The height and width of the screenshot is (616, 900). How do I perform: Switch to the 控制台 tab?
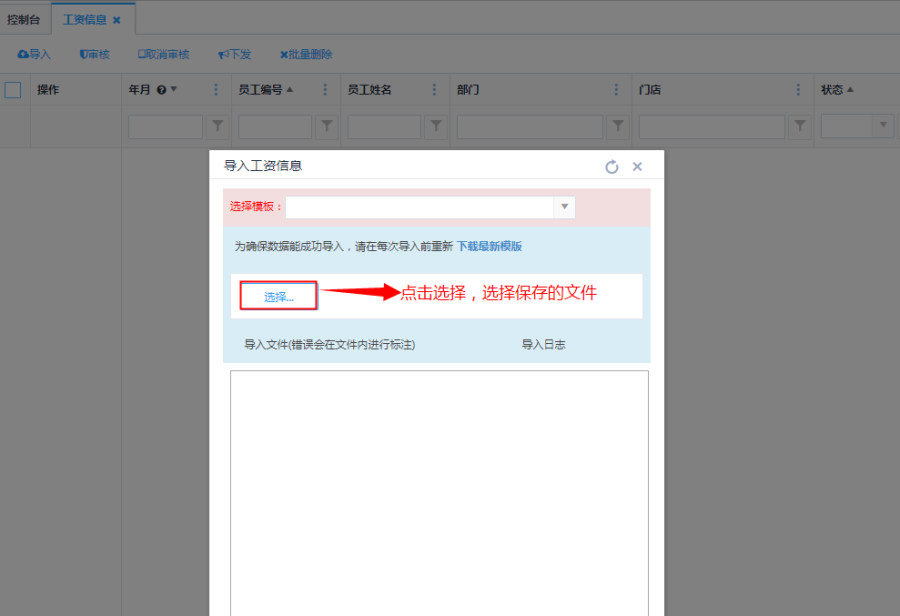click(24, 19)
